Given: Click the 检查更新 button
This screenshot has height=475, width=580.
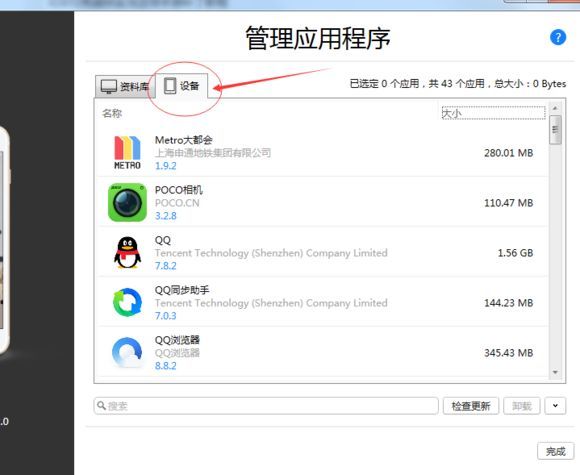Looking at the screenshot, I should pyautogui.click(x=471, y=406).
